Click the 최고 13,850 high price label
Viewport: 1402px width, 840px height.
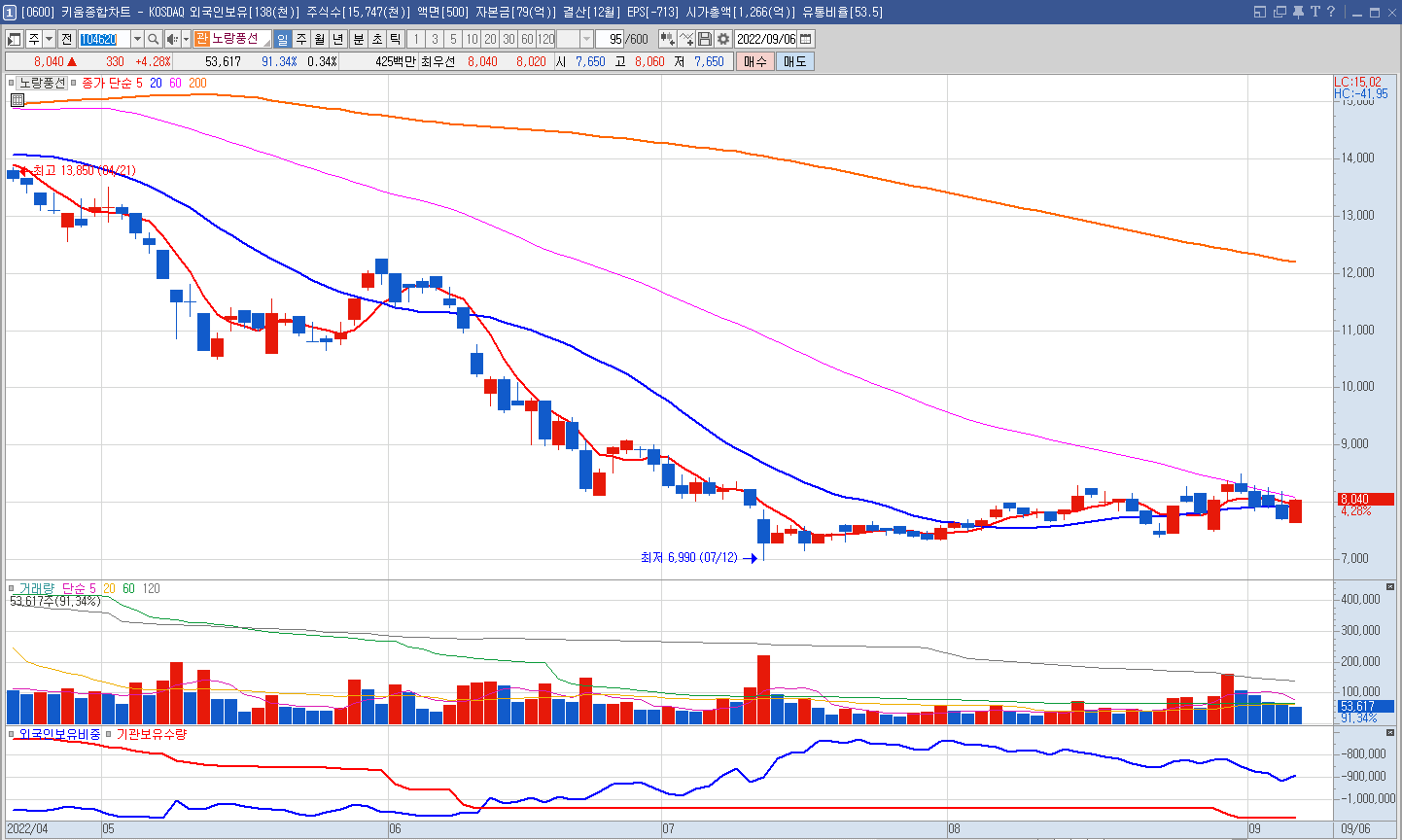85,171
